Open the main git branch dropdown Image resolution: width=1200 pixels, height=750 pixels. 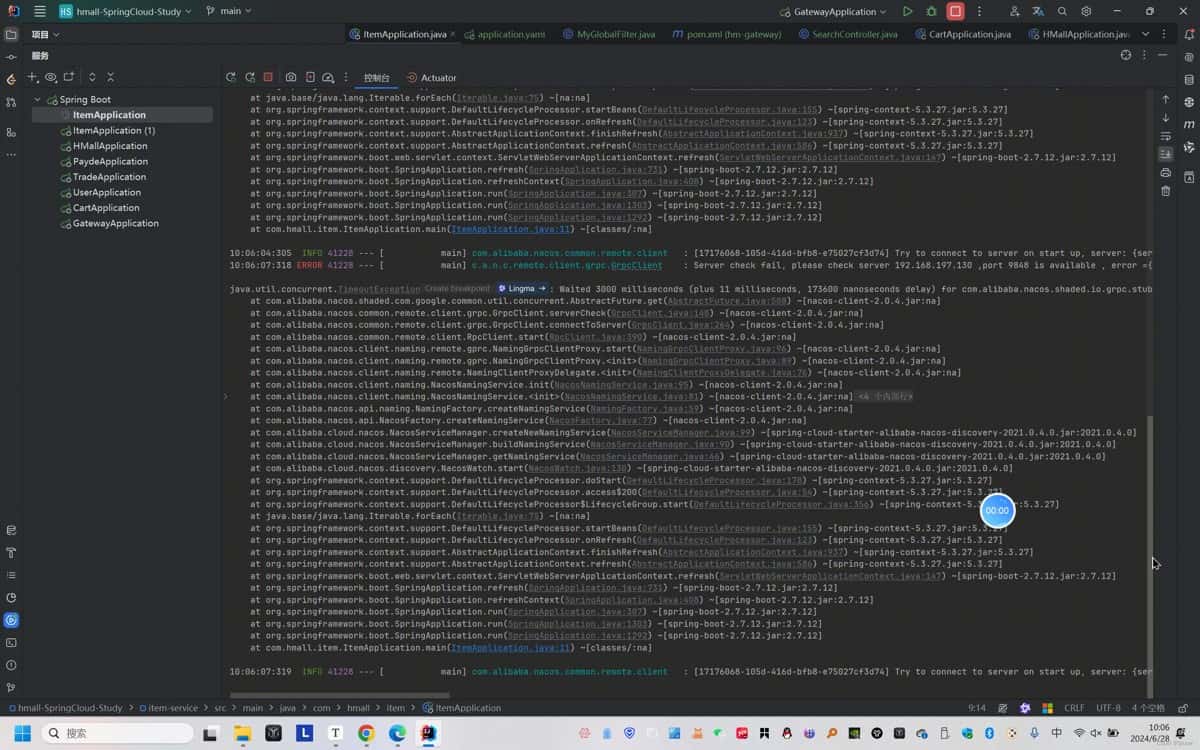point(229,11)
